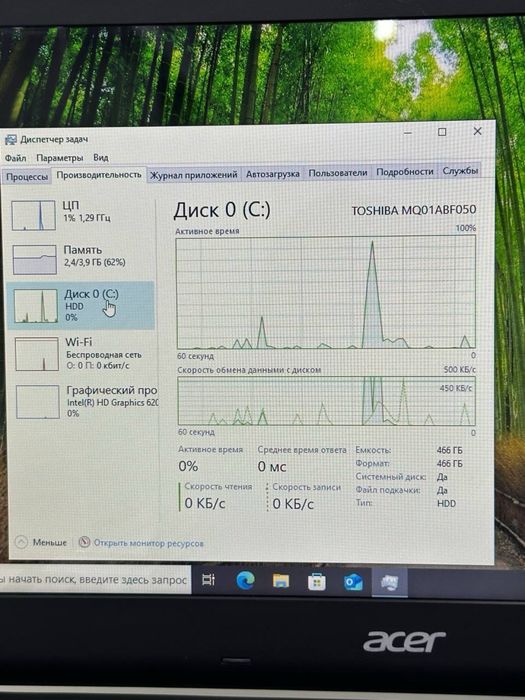Close the Task Manager window
This screenshot has width=525, height=700.
477,131
